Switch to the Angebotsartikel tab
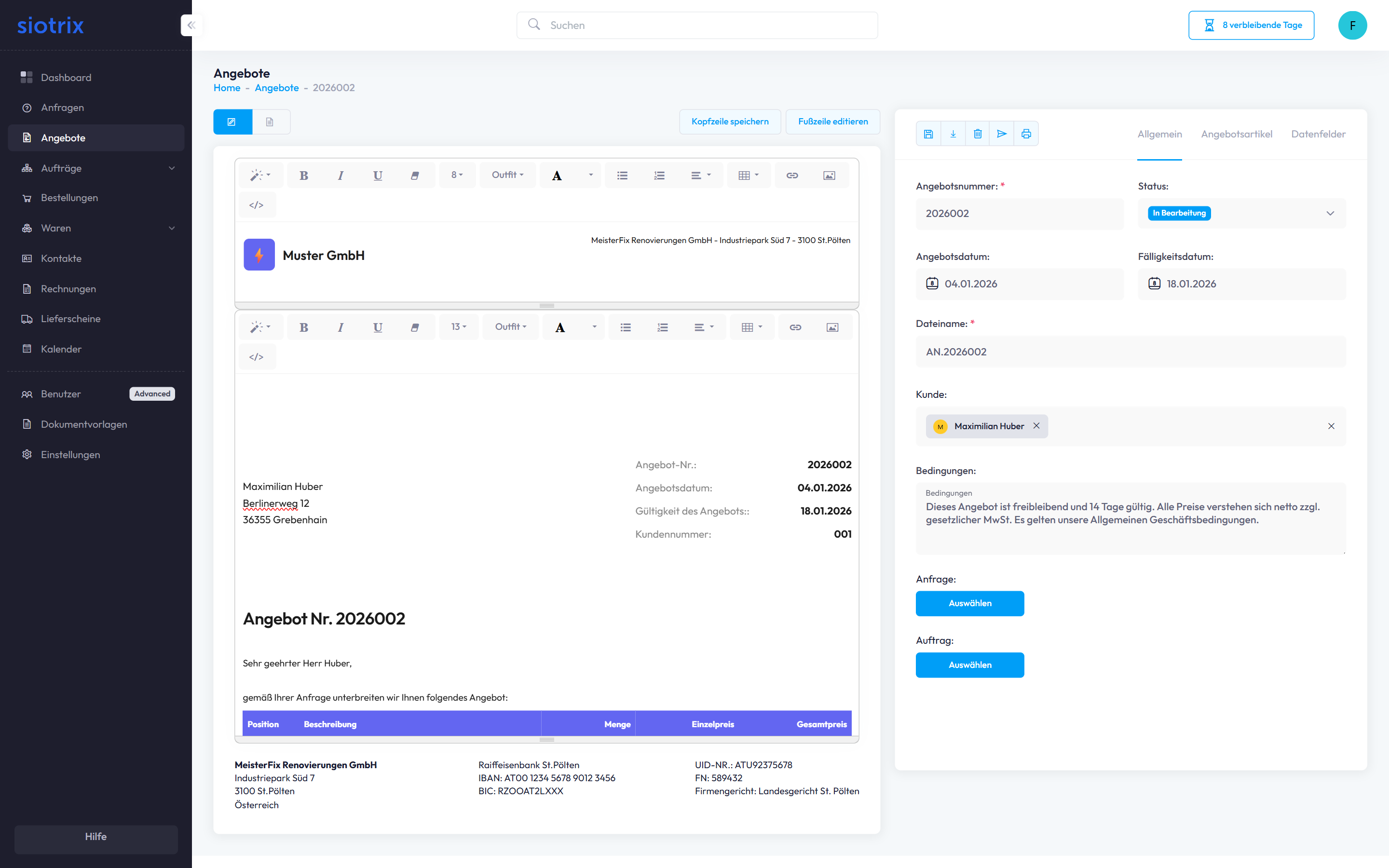1389x868 pixels. (1236, 134)
